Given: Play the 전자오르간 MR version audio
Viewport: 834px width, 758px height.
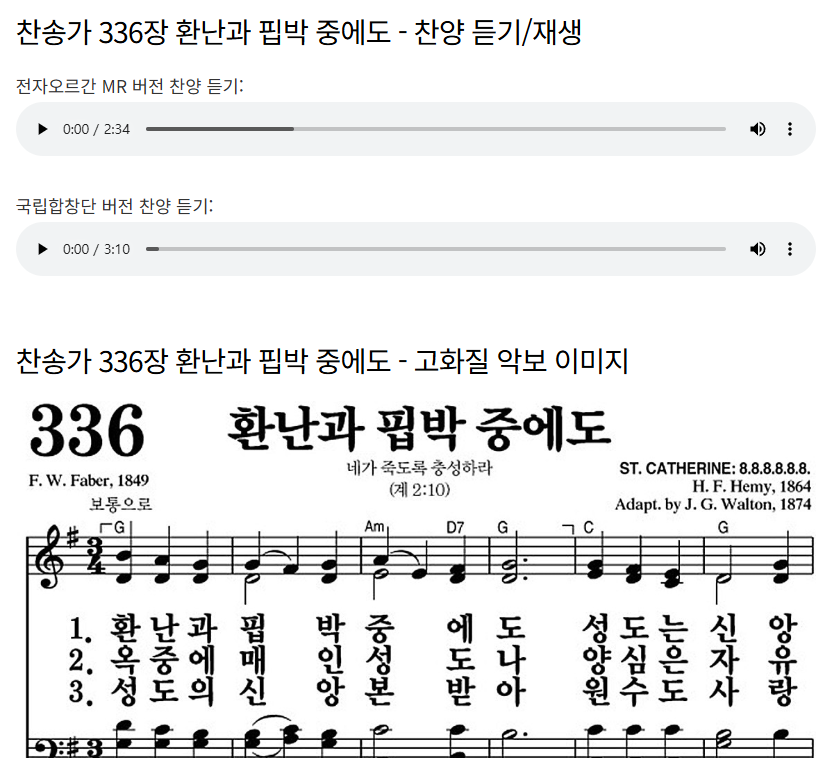Looking at the screenshot, I should tap(42, 129).
